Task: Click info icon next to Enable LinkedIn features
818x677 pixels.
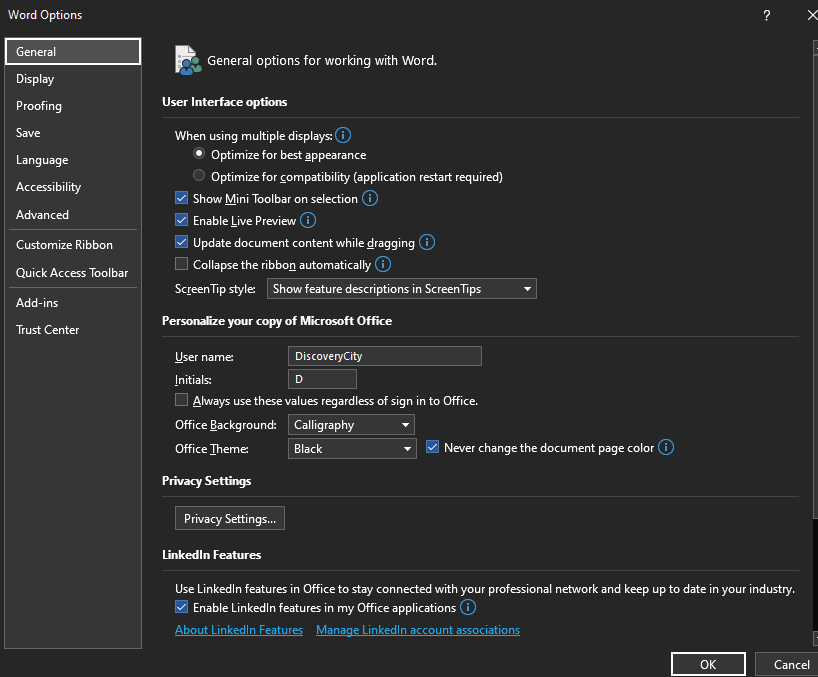Action: (467, 607)
